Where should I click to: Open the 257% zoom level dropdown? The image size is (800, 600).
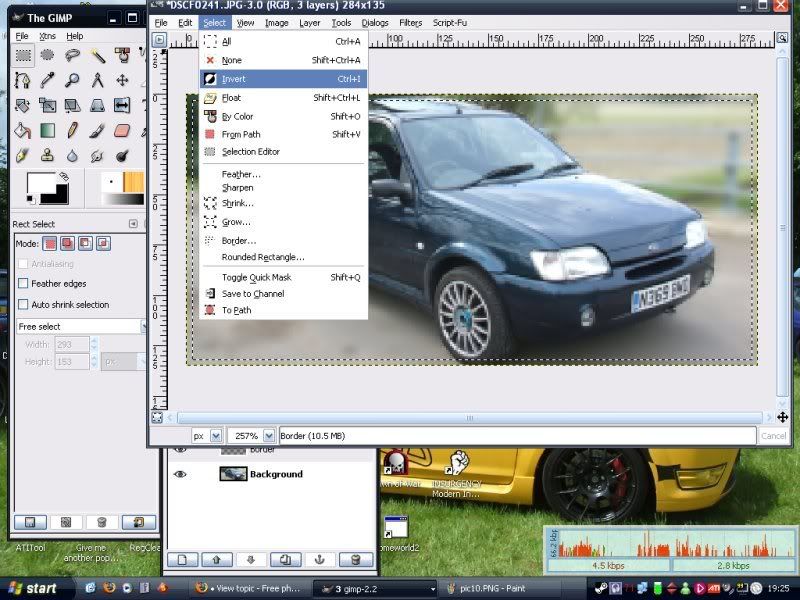(x=269, y=436)
